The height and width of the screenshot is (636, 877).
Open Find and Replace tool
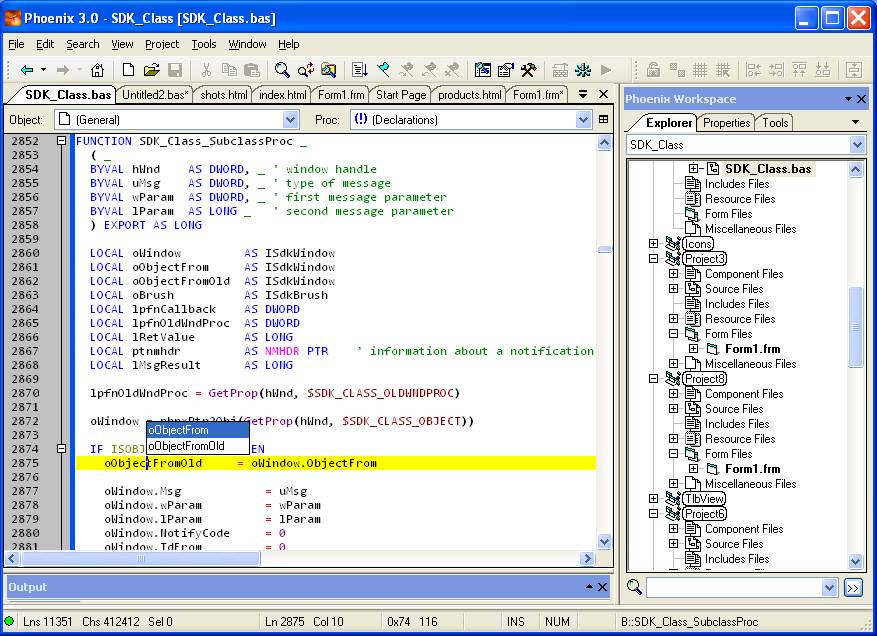(306, 70)
